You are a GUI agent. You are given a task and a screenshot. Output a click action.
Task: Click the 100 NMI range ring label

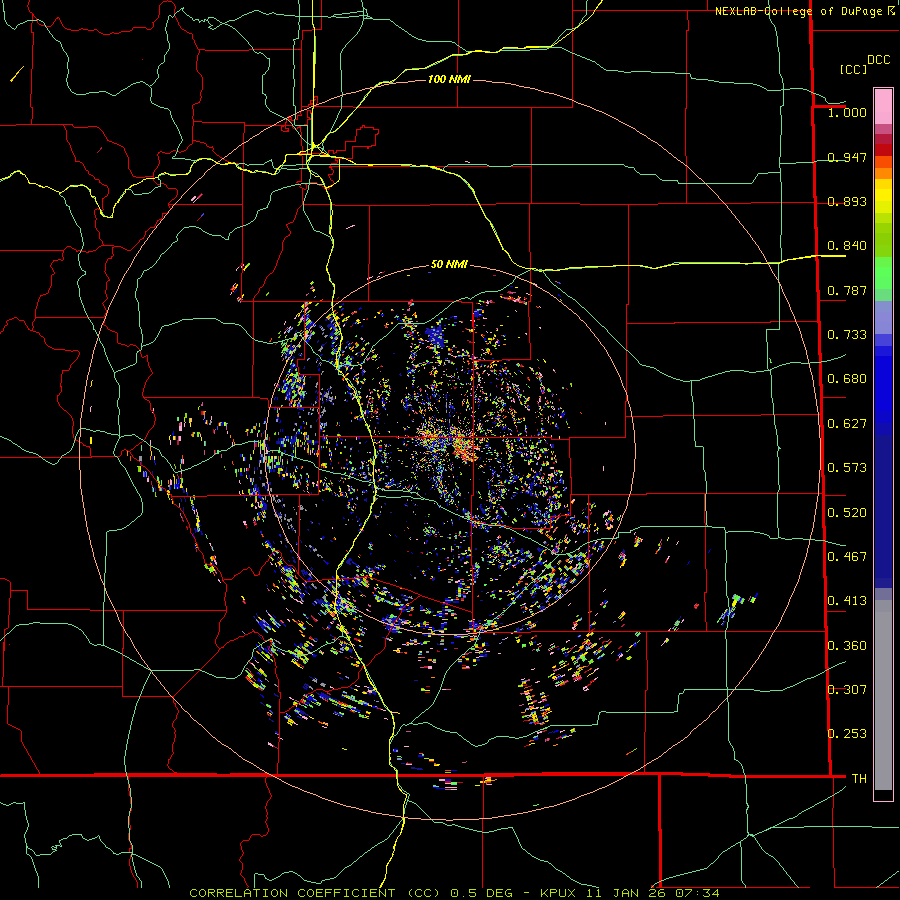pyautogui.click(x=449, y=79)
